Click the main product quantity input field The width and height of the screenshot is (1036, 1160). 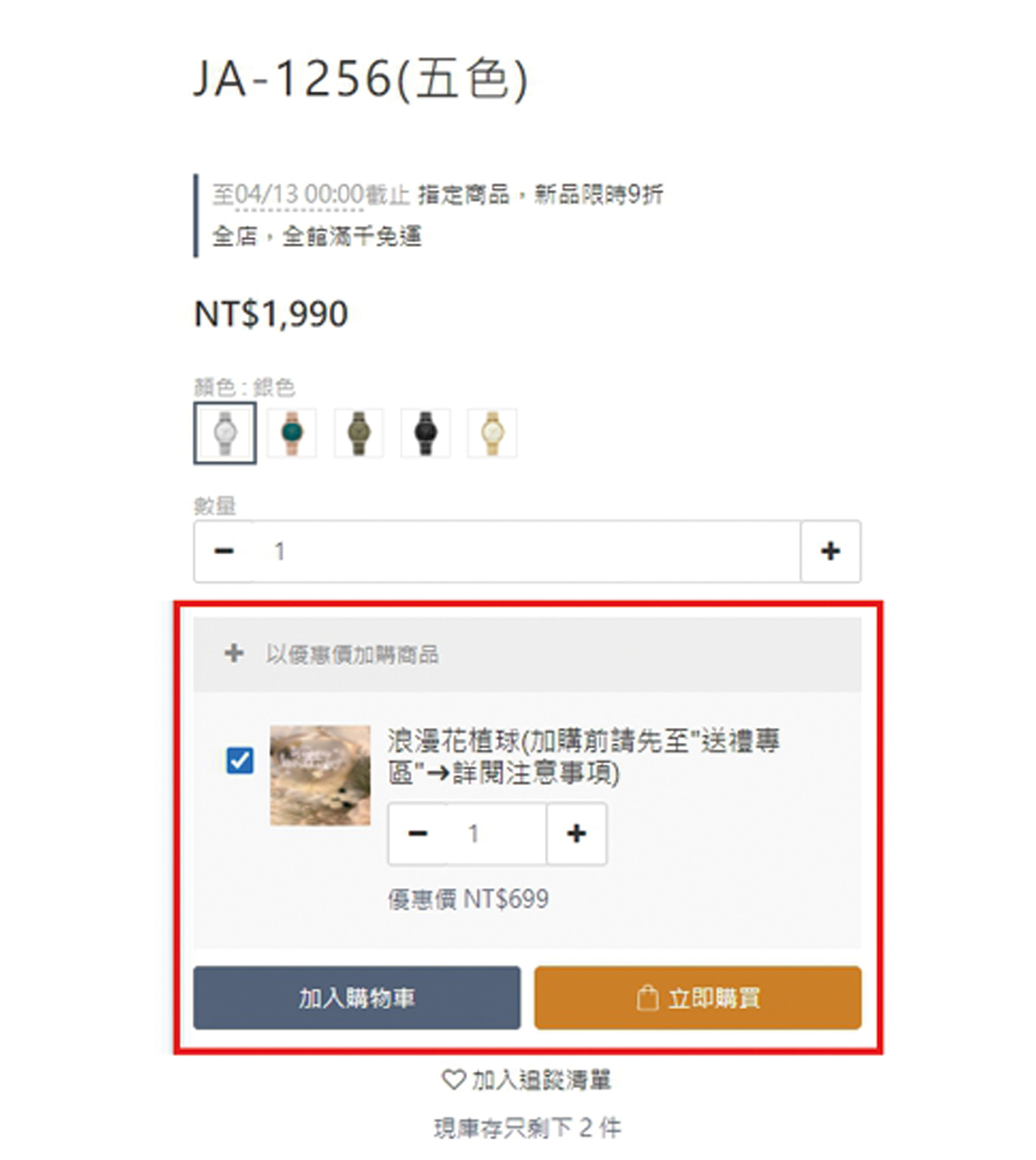tap(527, 551)
